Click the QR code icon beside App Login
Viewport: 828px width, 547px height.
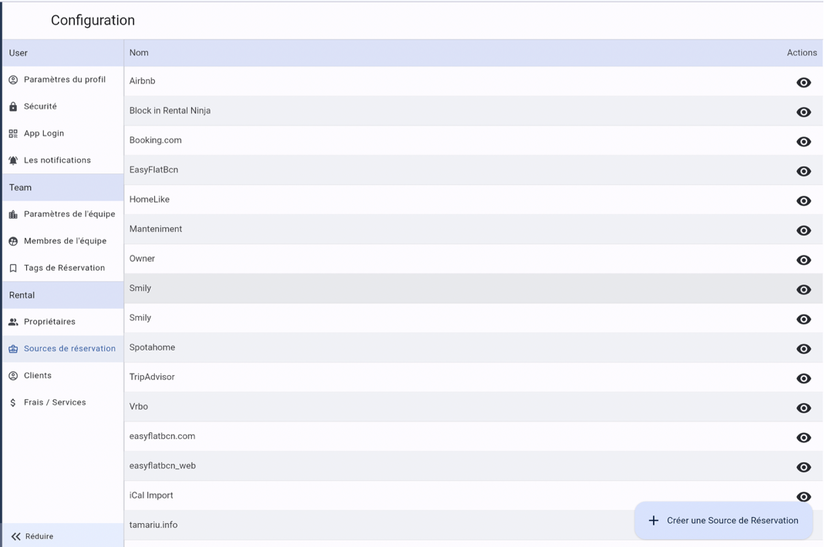pos(13,134)
